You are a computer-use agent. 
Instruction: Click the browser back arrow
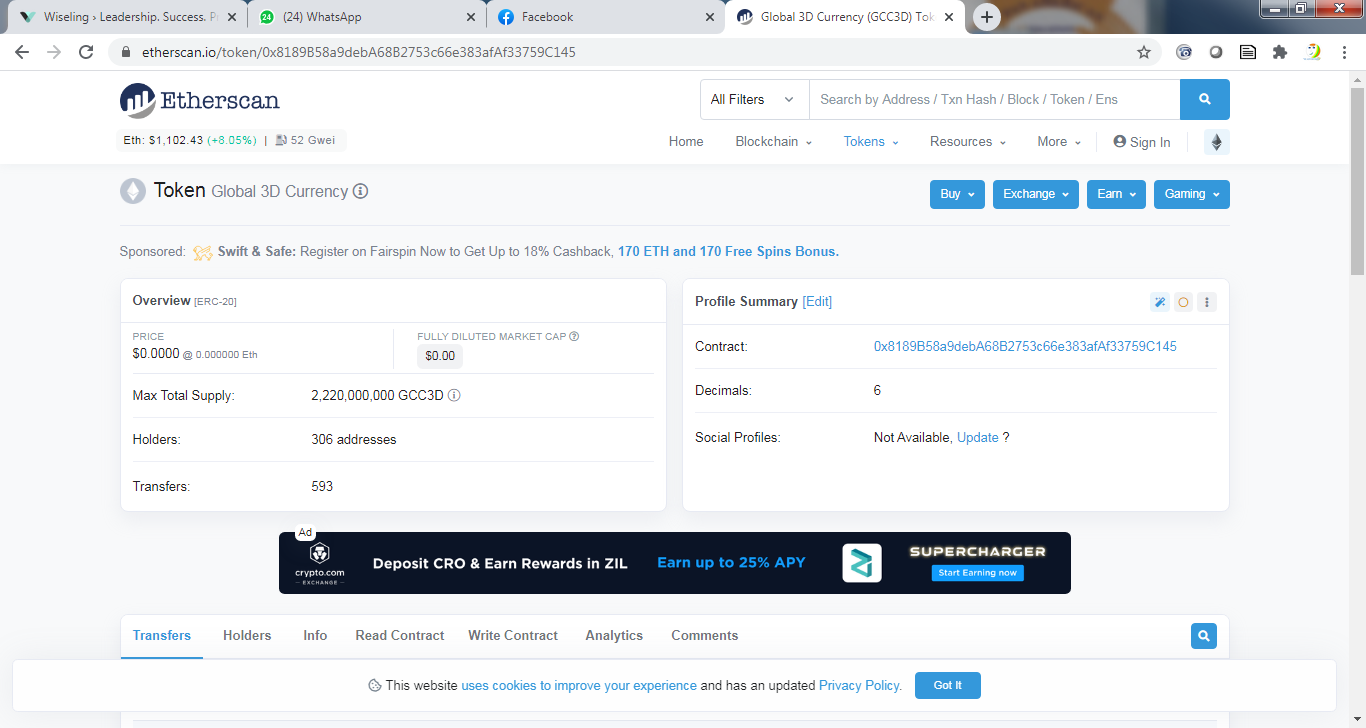tap(22, 52)
